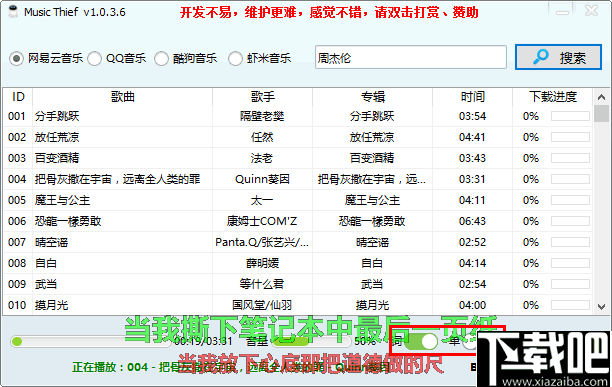612x387 pixels.
Task: Select the 网易云音乐 radio button
Action: click(x=16, y=59)
